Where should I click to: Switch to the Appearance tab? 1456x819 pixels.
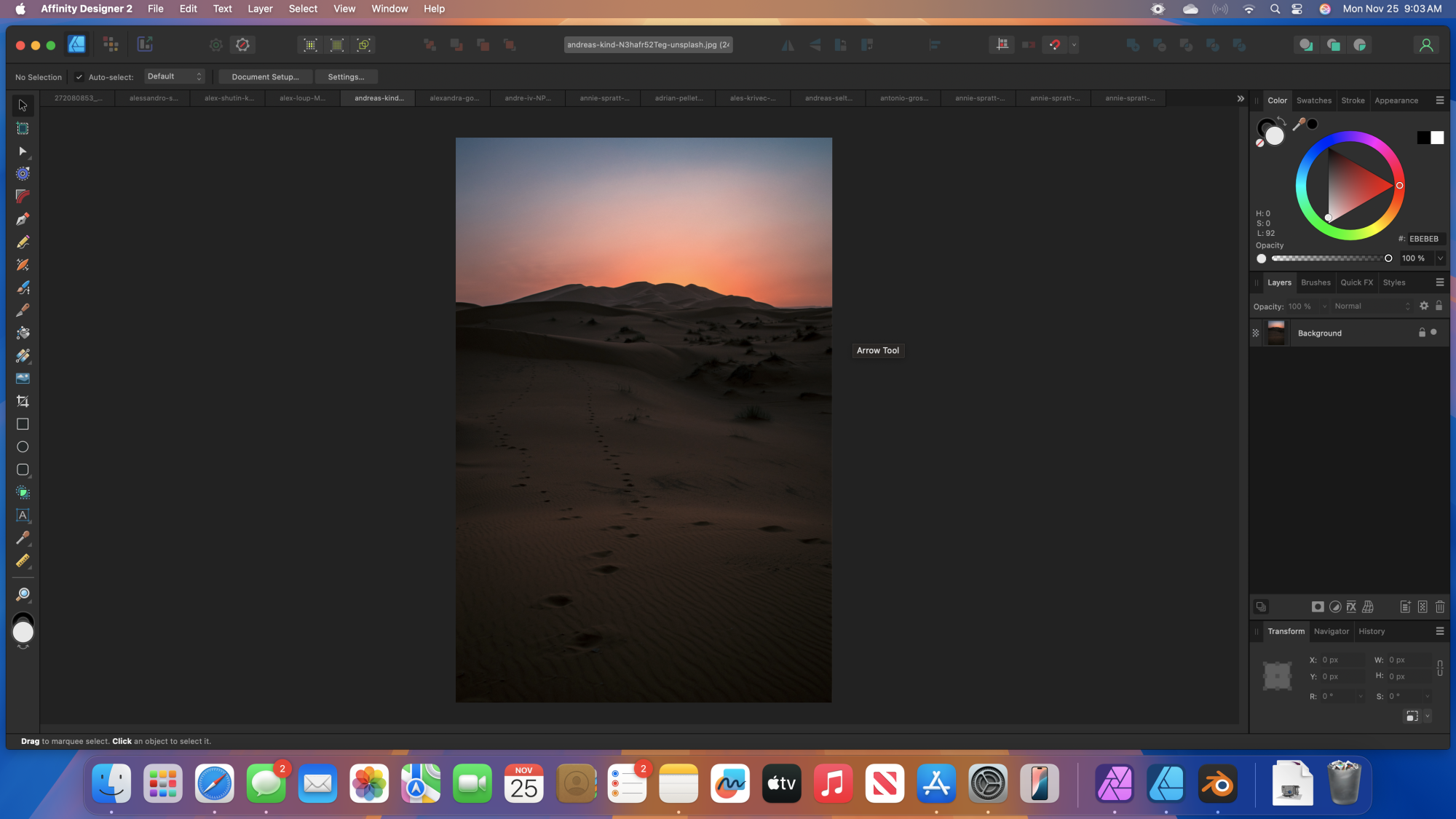(x=1396, y=100)
